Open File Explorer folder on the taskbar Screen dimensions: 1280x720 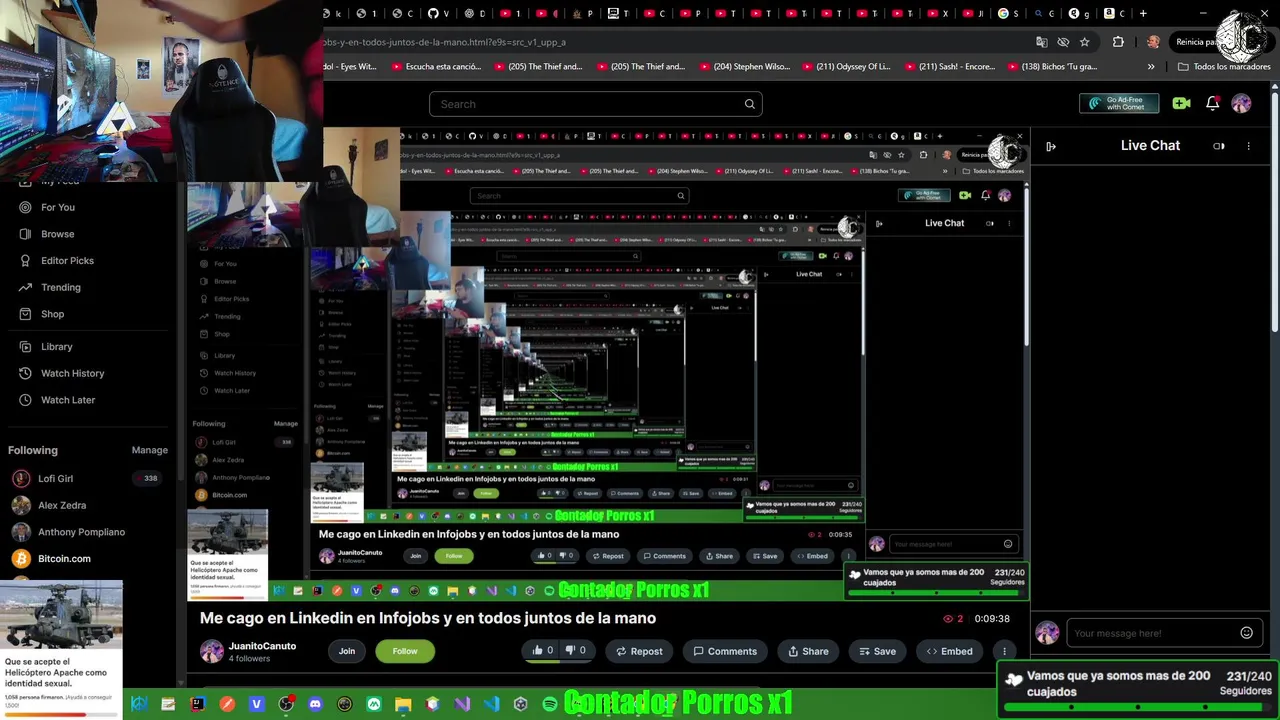[x=403, y=704]
